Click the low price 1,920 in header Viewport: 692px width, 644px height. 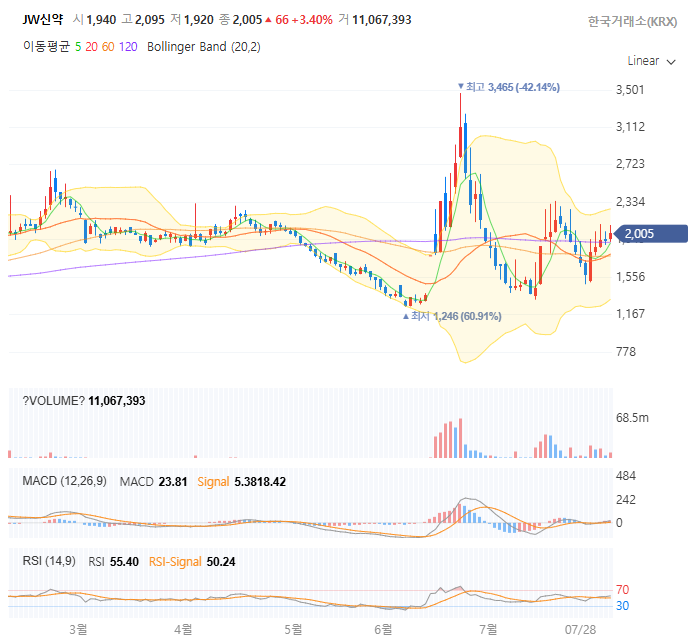(x=199, y=20)
